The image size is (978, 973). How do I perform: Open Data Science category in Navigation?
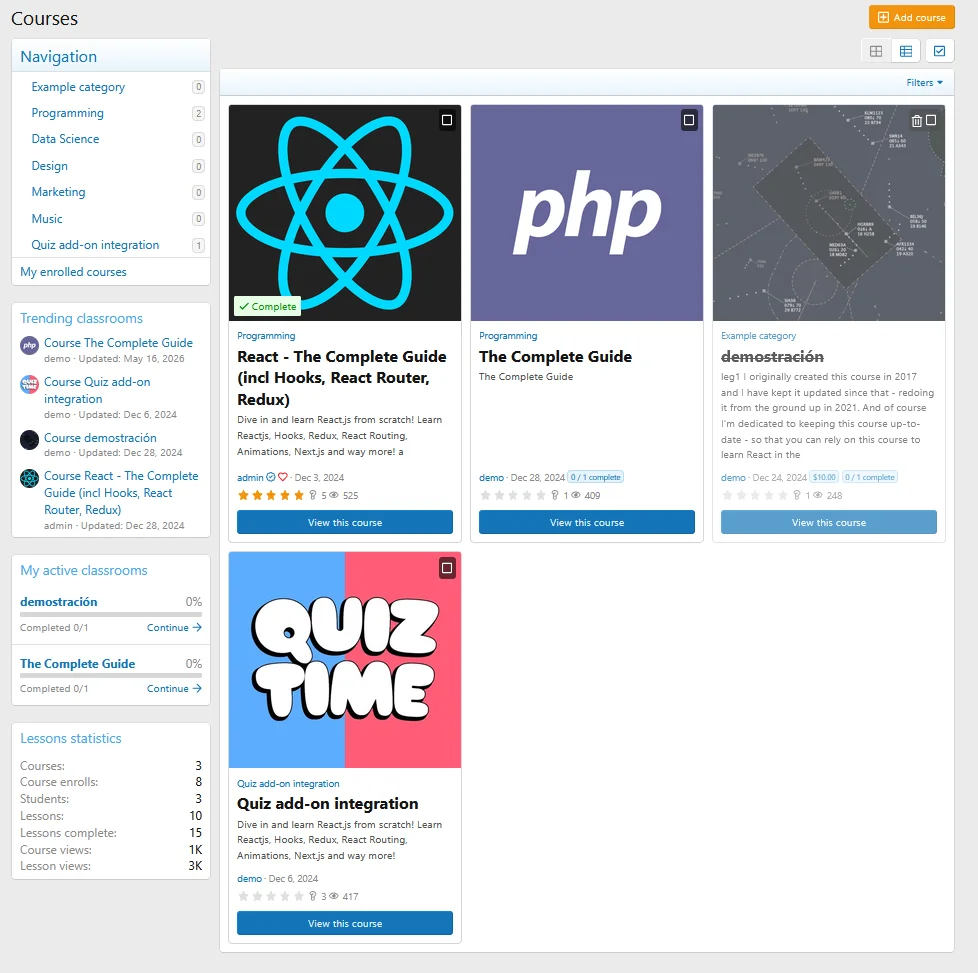coord(65,139)
